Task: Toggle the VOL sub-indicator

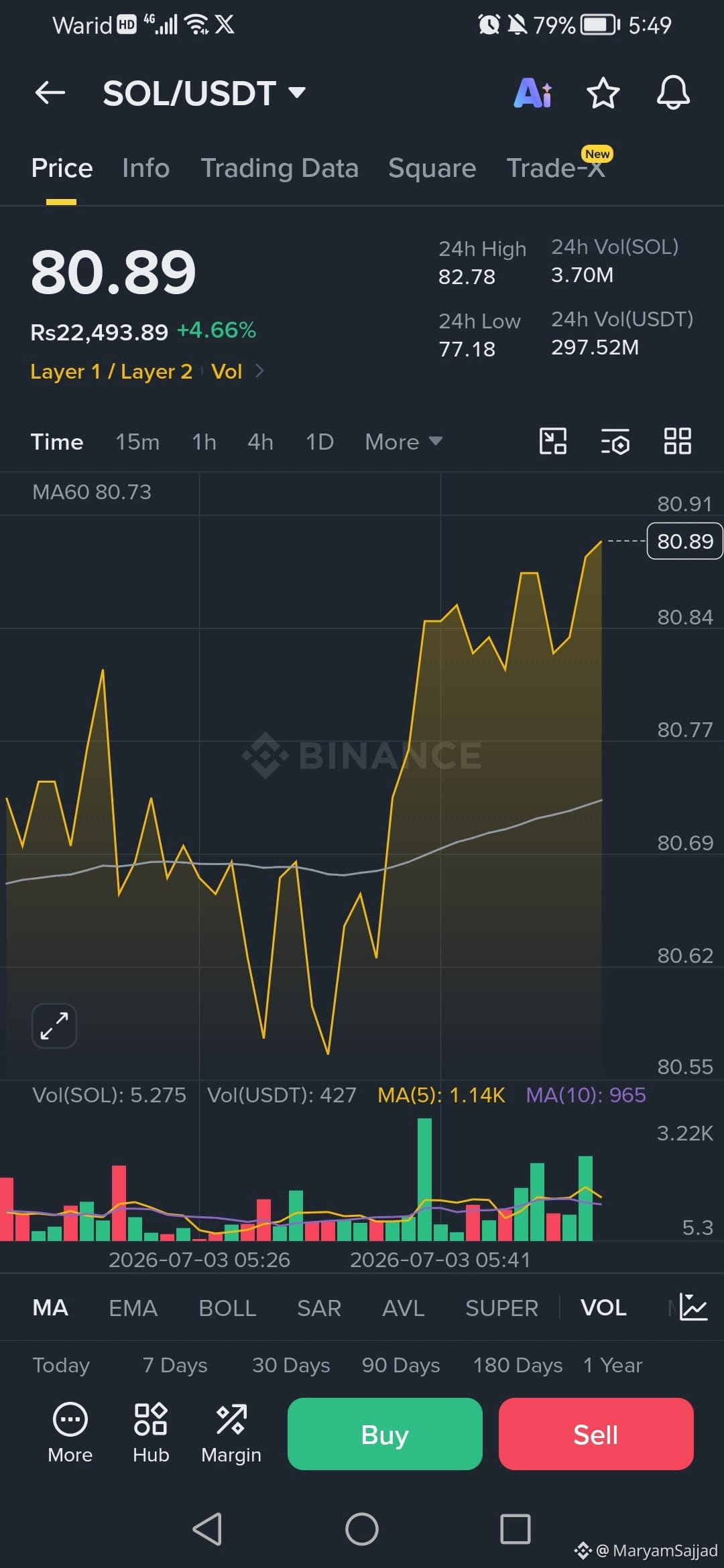Action: point(603,1308)
